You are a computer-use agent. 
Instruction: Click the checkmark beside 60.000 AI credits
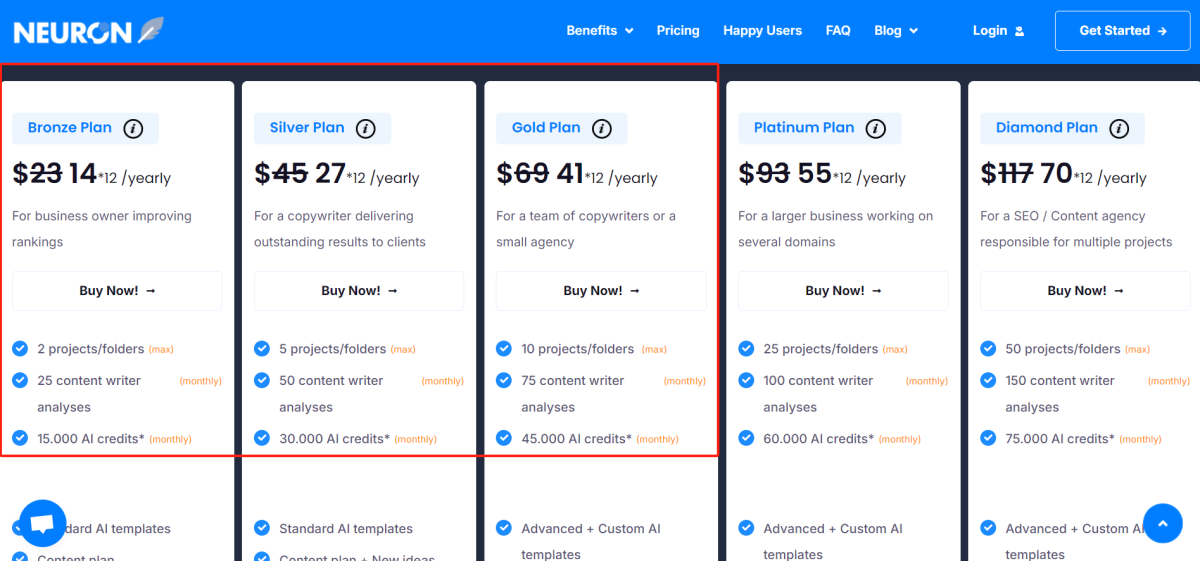(746, 438)
